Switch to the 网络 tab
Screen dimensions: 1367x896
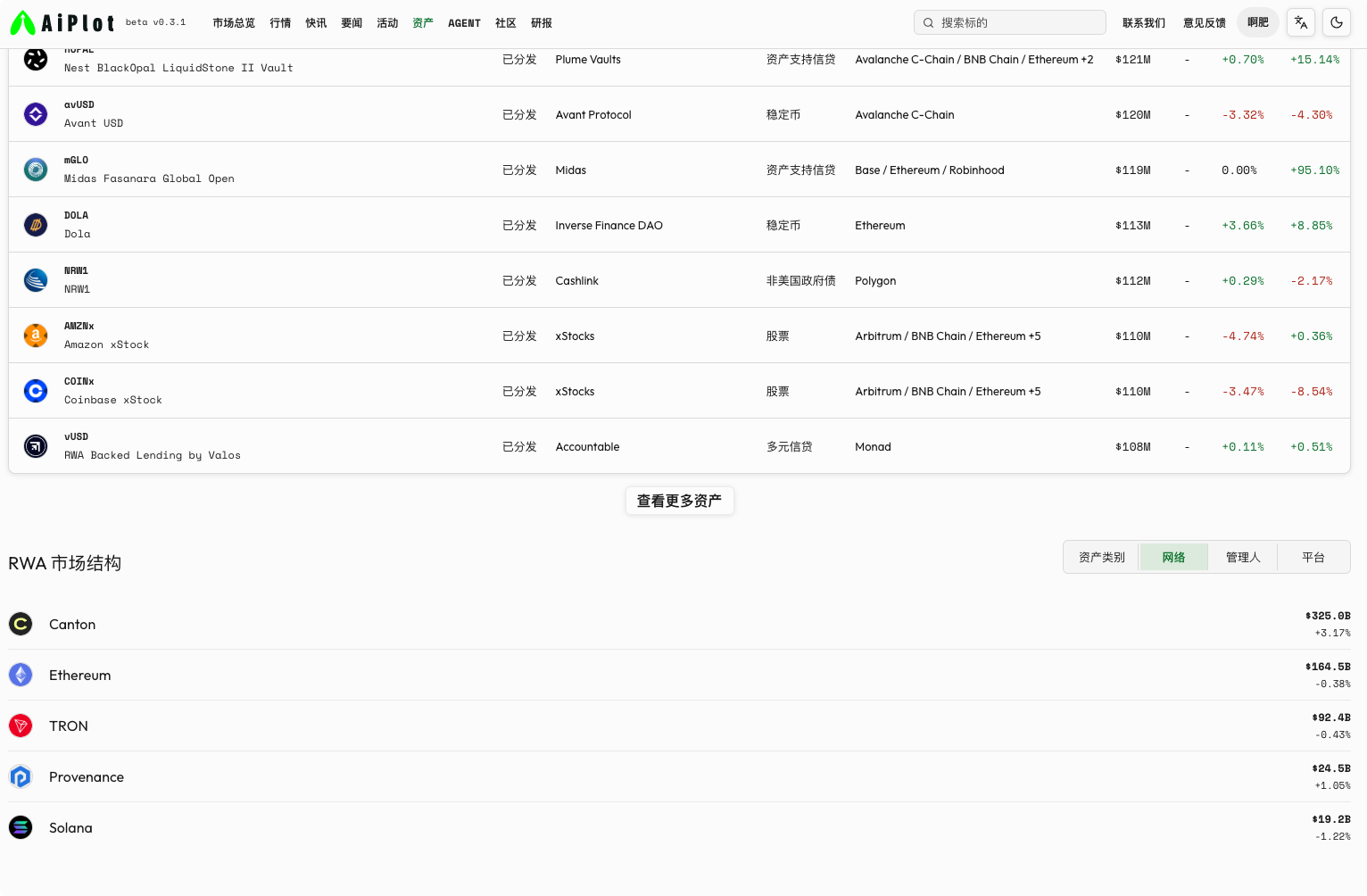[x=1173, y=557]
